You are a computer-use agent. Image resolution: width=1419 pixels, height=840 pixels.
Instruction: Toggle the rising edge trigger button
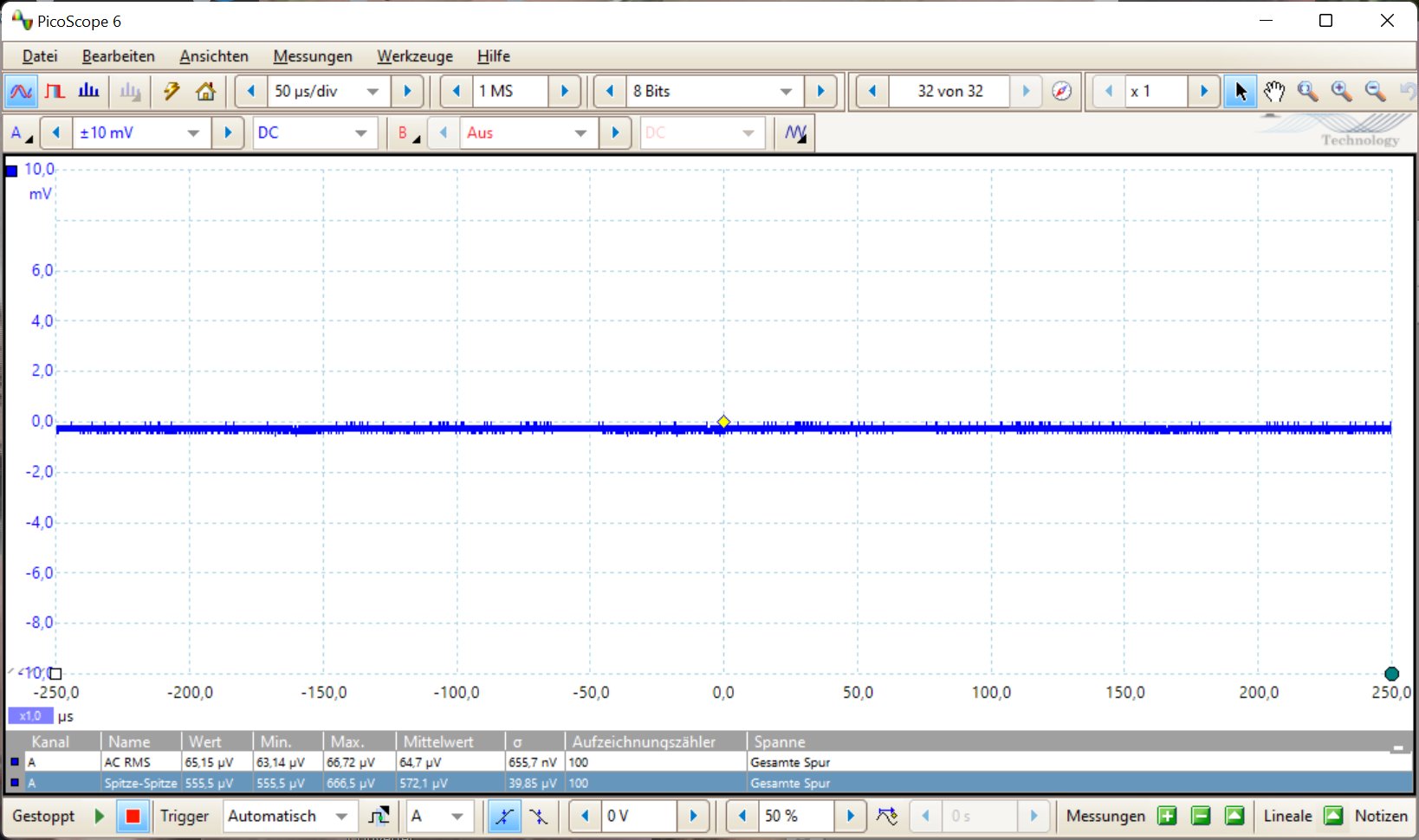click(503, 816)
